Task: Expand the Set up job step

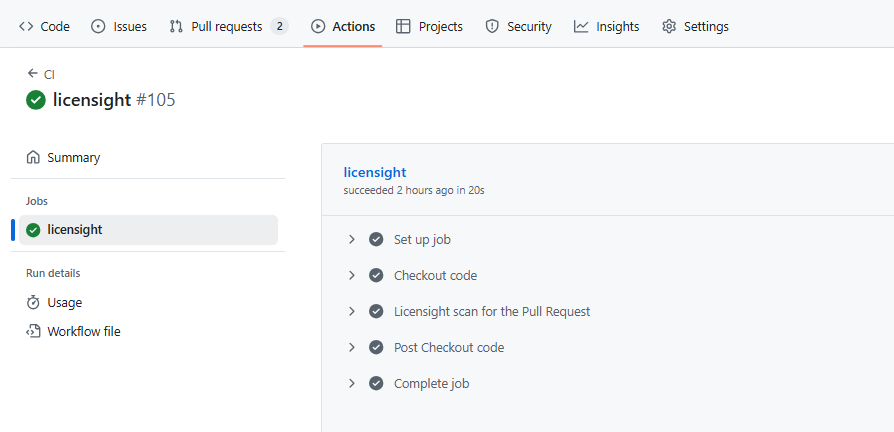Action: [352, 239]
